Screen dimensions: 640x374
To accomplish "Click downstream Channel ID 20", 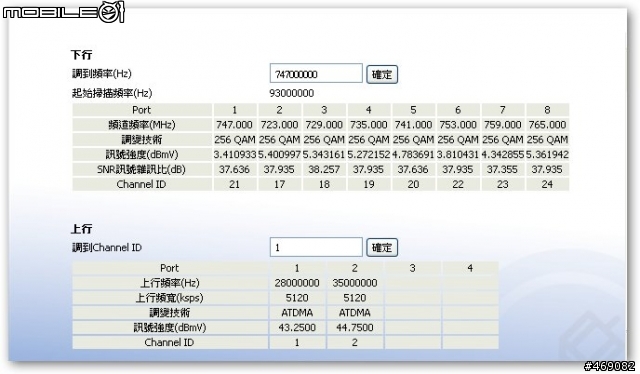I will (x=413, y=185).
